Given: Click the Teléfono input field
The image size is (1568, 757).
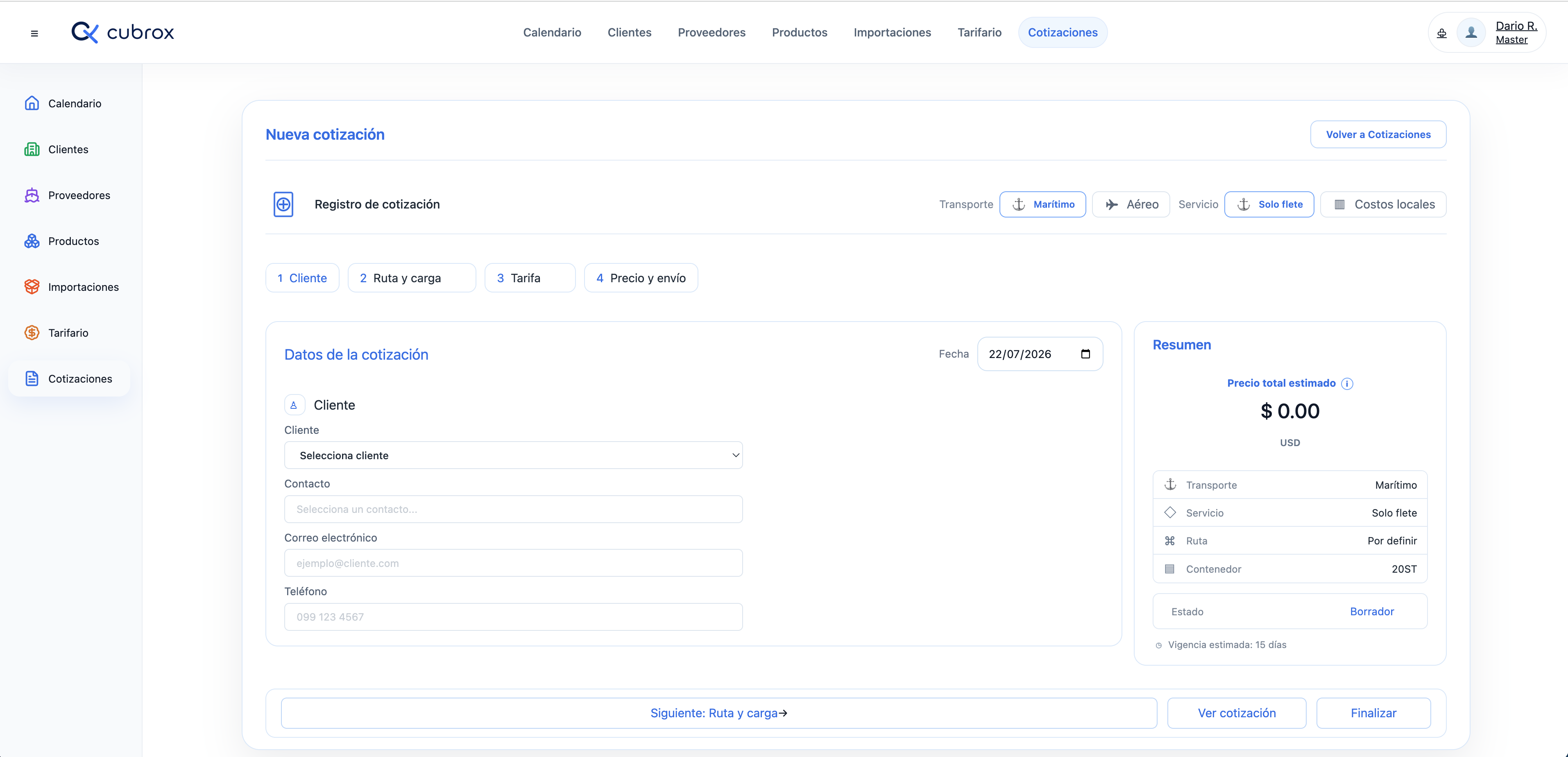Looking at the screenshot, I should [513, 616].
